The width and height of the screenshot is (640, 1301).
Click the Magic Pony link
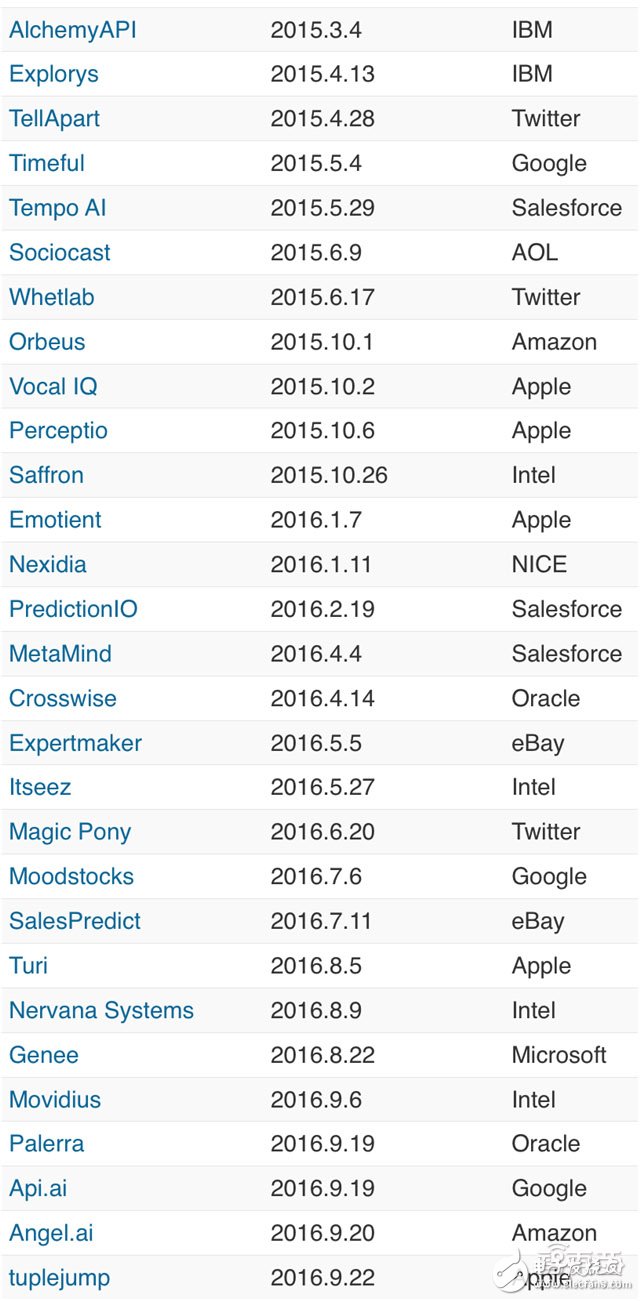[70, 832]
